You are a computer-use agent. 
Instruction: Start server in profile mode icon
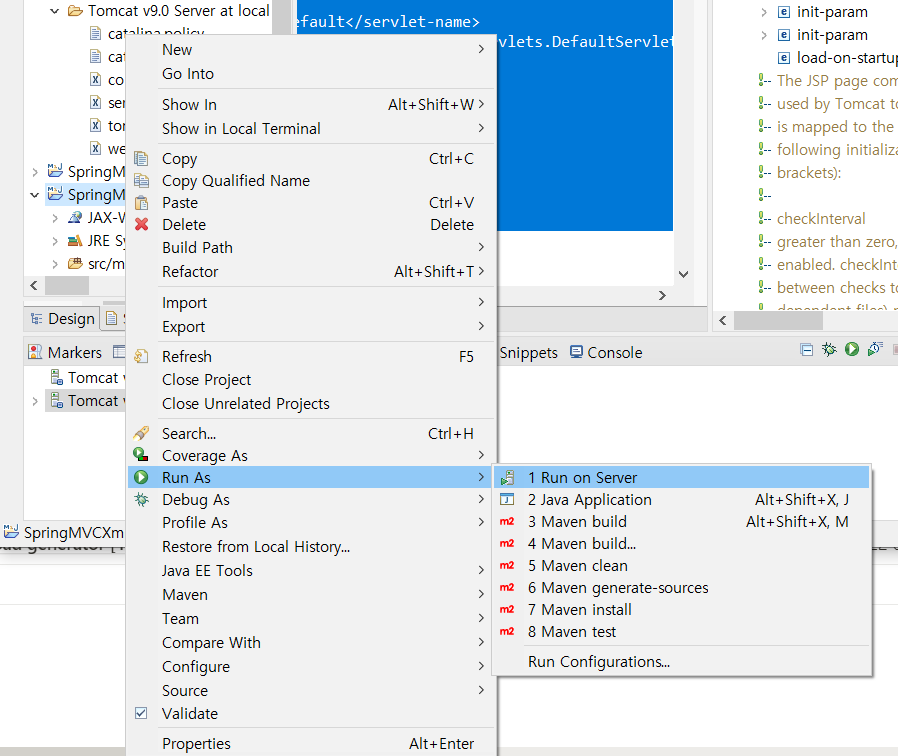click(x=875, y=349)
